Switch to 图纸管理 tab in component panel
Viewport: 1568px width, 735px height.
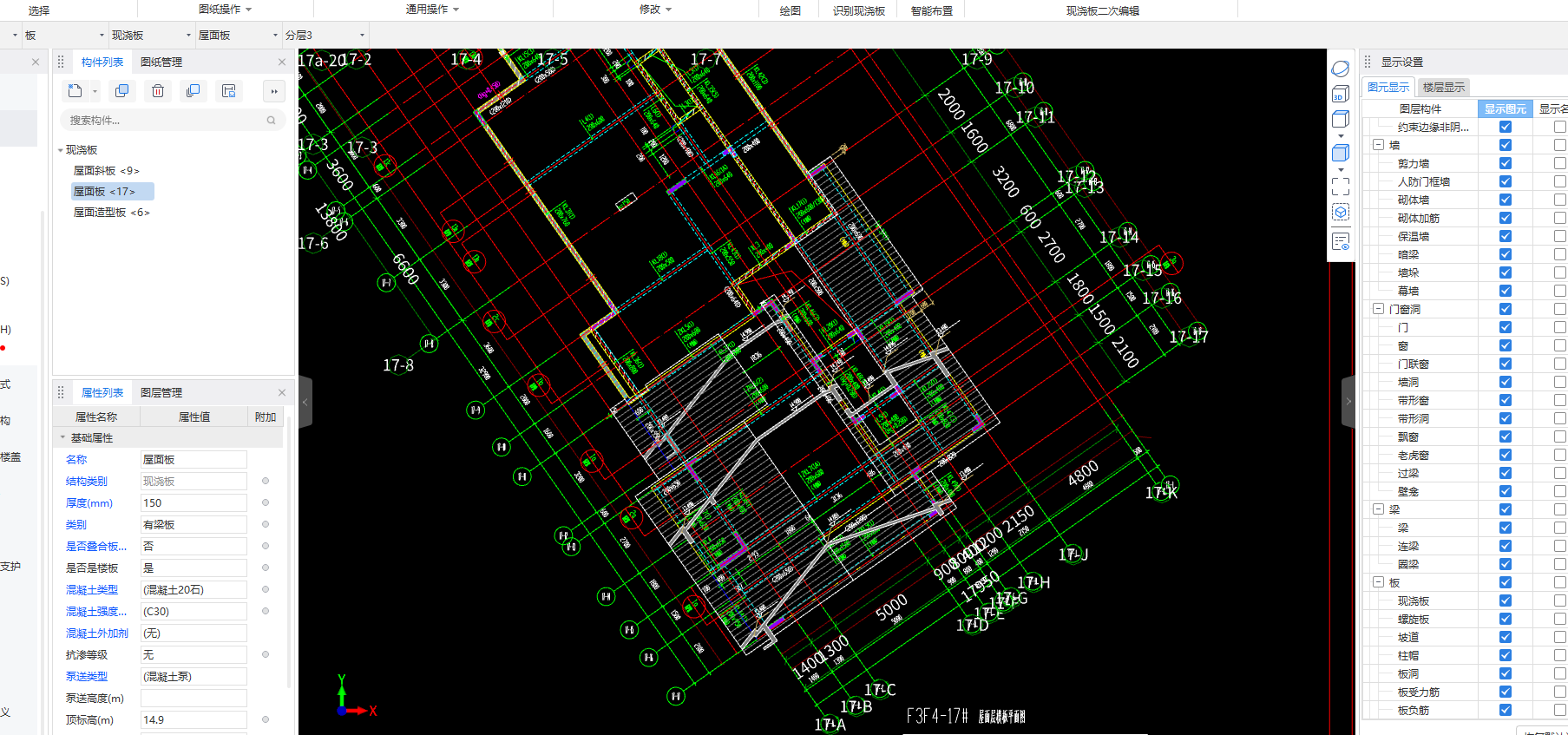[x=161, y=62]
